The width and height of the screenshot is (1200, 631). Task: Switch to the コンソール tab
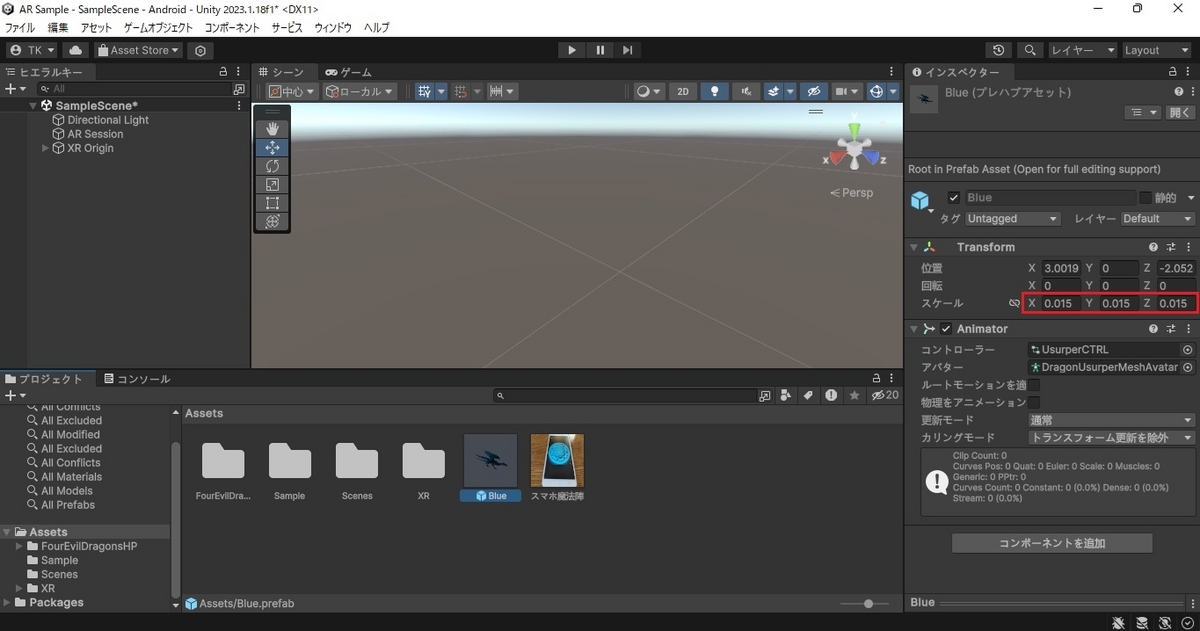137,379
